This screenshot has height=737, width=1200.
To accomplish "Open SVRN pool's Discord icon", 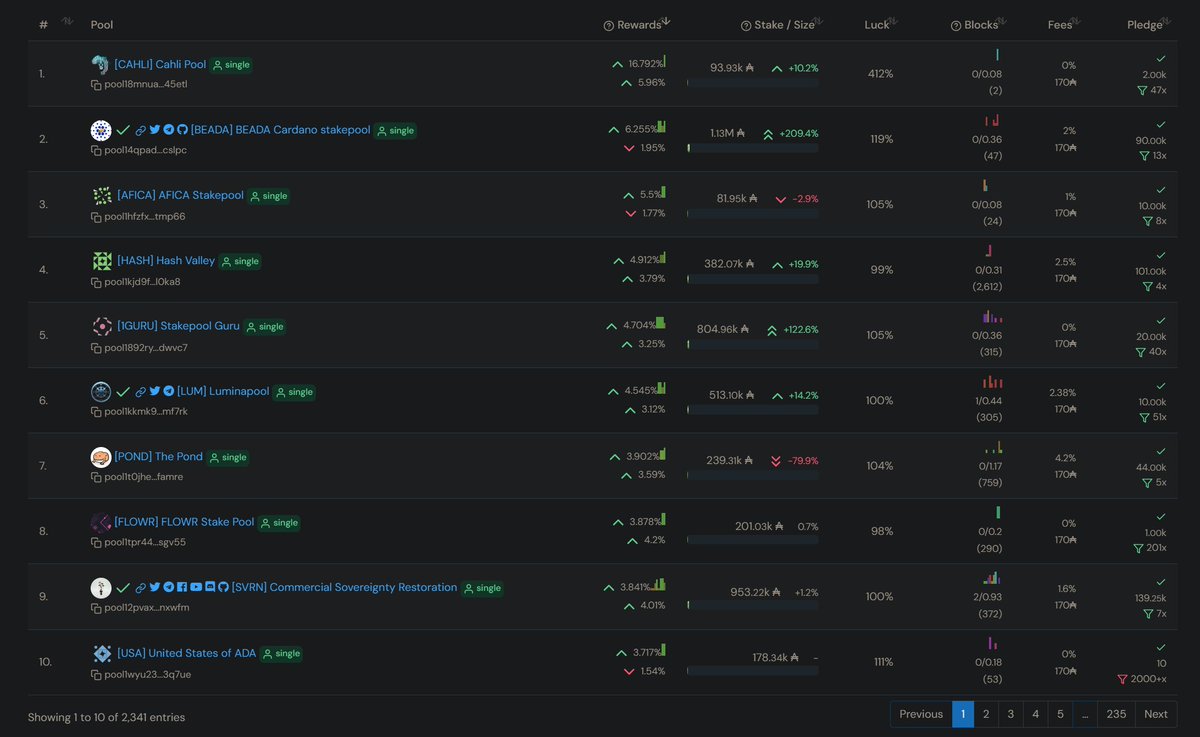I will coord(208,587).
